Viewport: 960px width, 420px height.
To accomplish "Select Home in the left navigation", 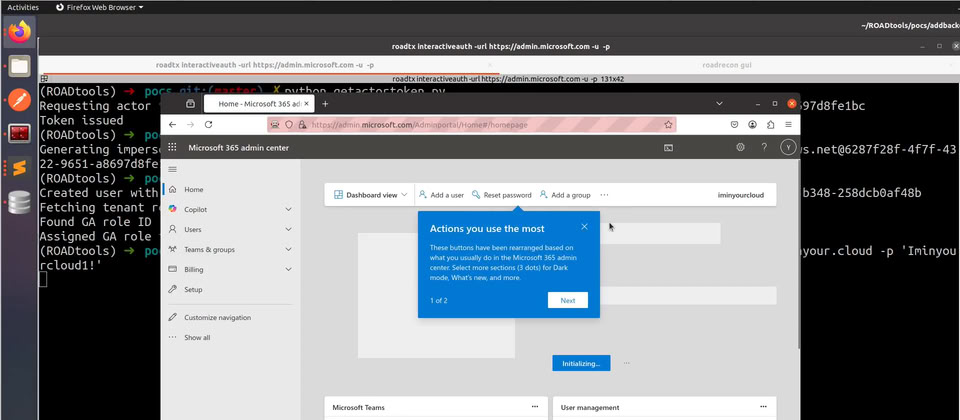I will tap(193, 189).
